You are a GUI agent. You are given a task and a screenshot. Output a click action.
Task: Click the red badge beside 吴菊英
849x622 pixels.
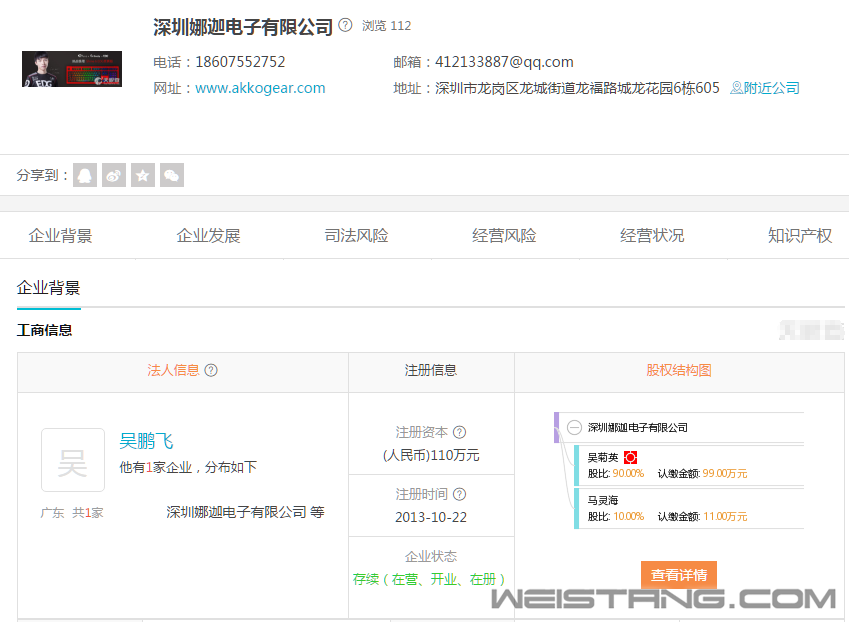click(630, 457)
